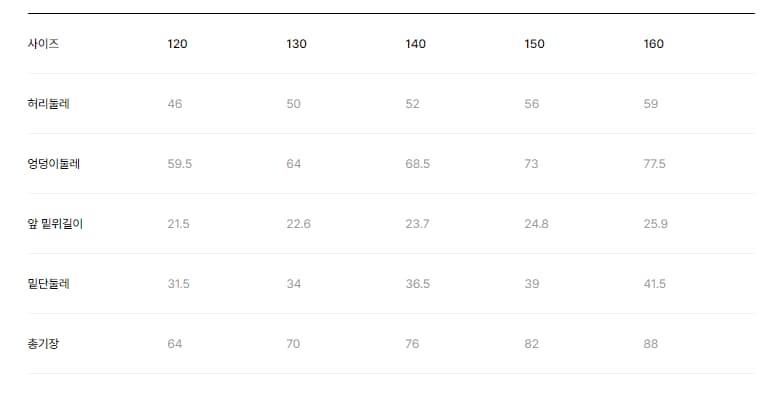
Task: Select the 150 size column header
Action: [x=534, y=44]
